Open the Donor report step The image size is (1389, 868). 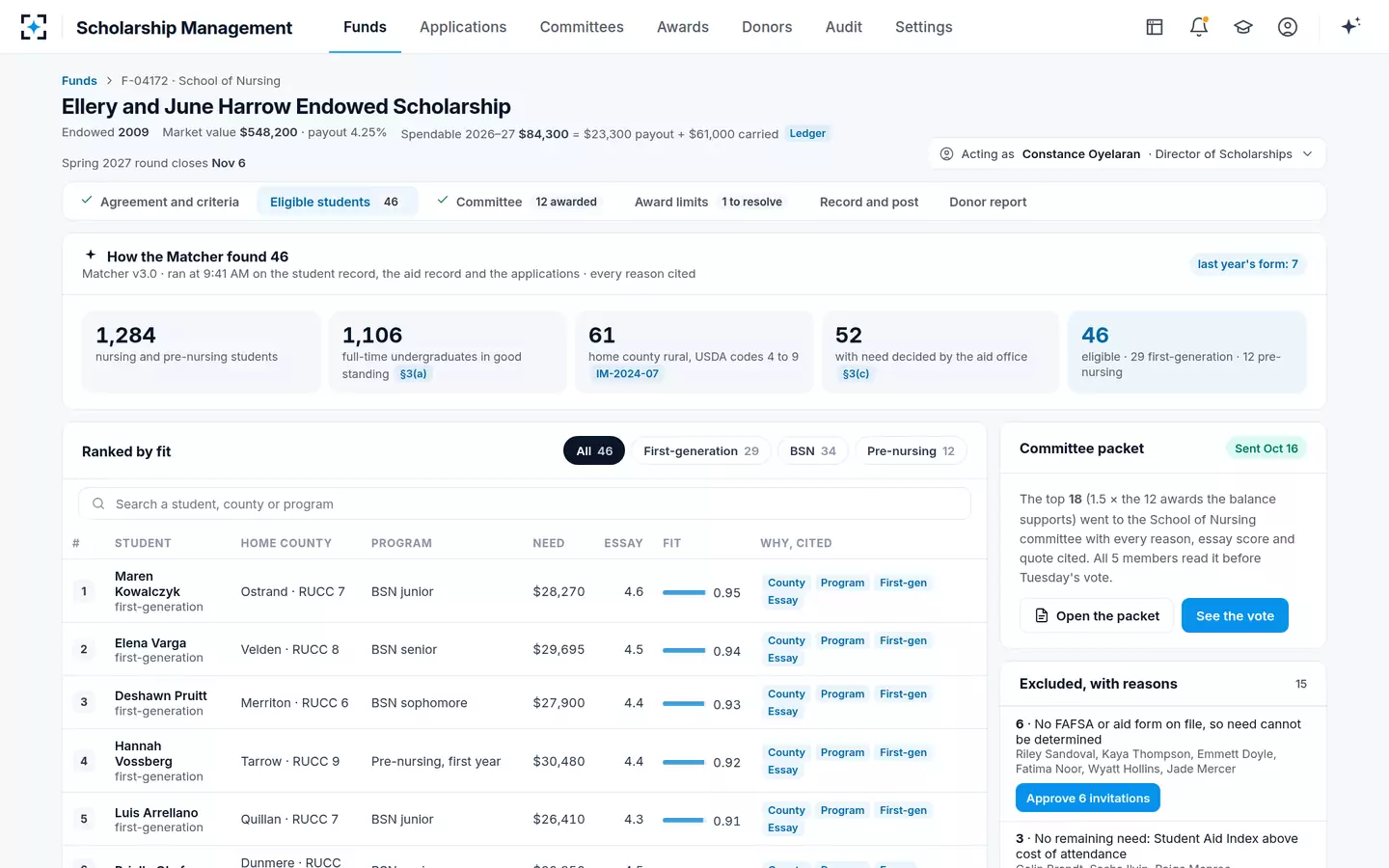click(x=988, y=202)
